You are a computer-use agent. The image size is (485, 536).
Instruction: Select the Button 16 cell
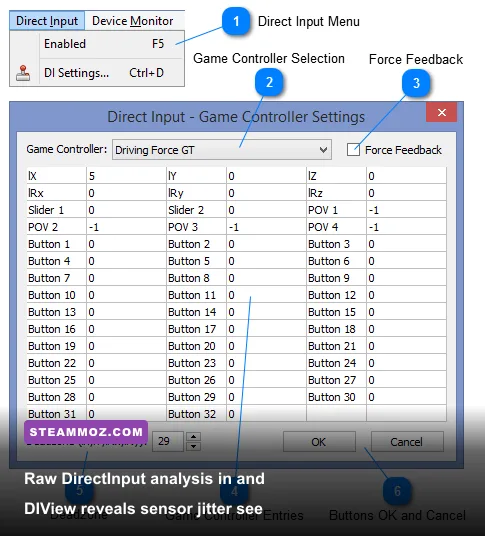coord(56,329)
